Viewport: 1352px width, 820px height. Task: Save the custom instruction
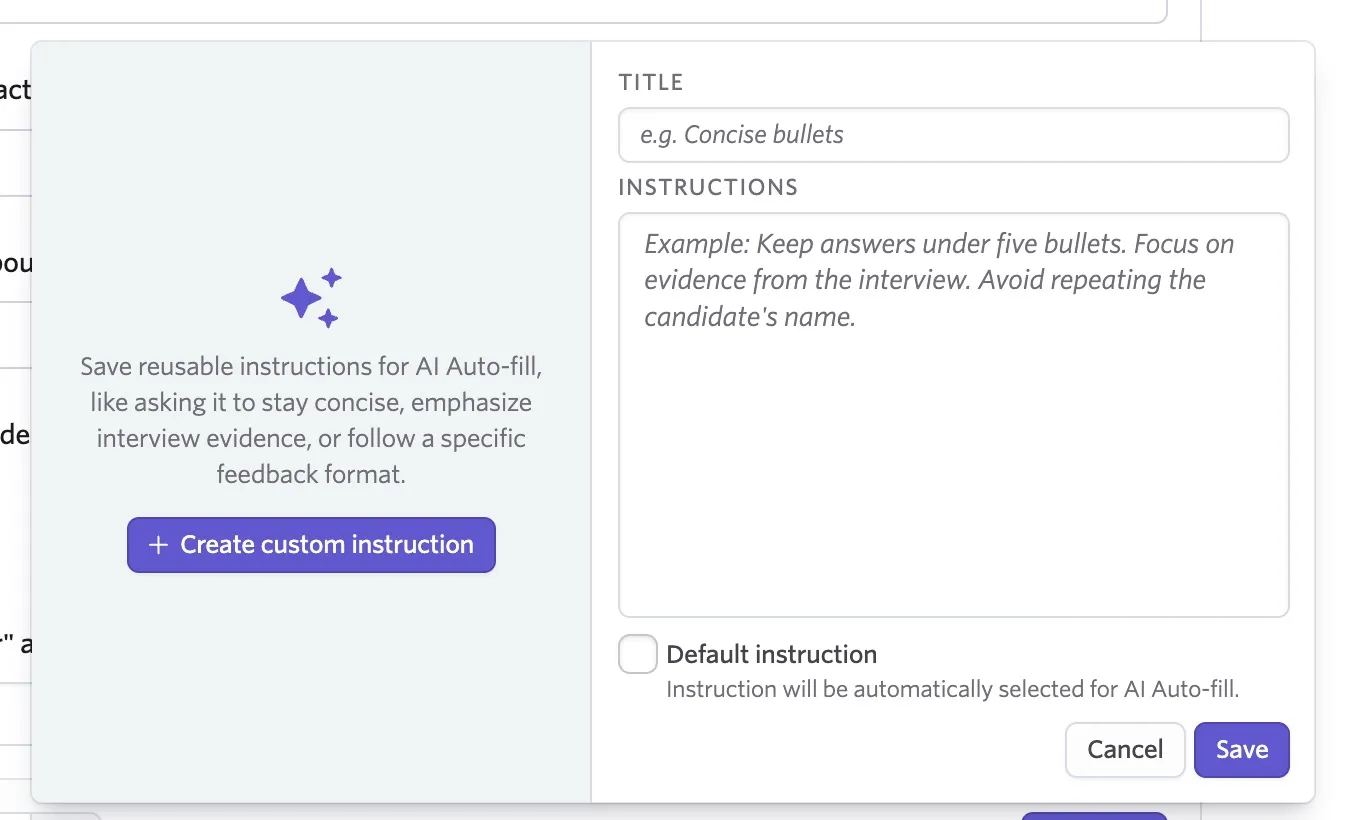click(x=1242, y=750)
